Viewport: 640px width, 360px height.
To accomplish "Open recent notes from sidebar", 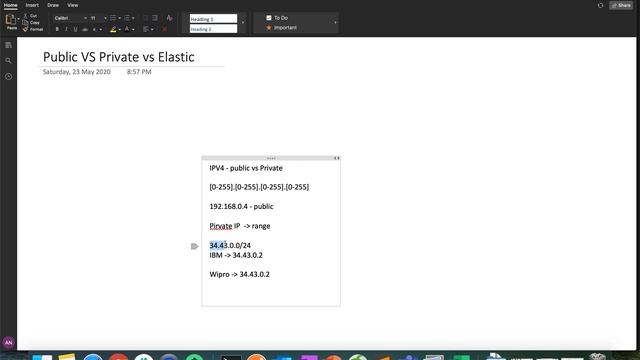I will coord(8,77).
